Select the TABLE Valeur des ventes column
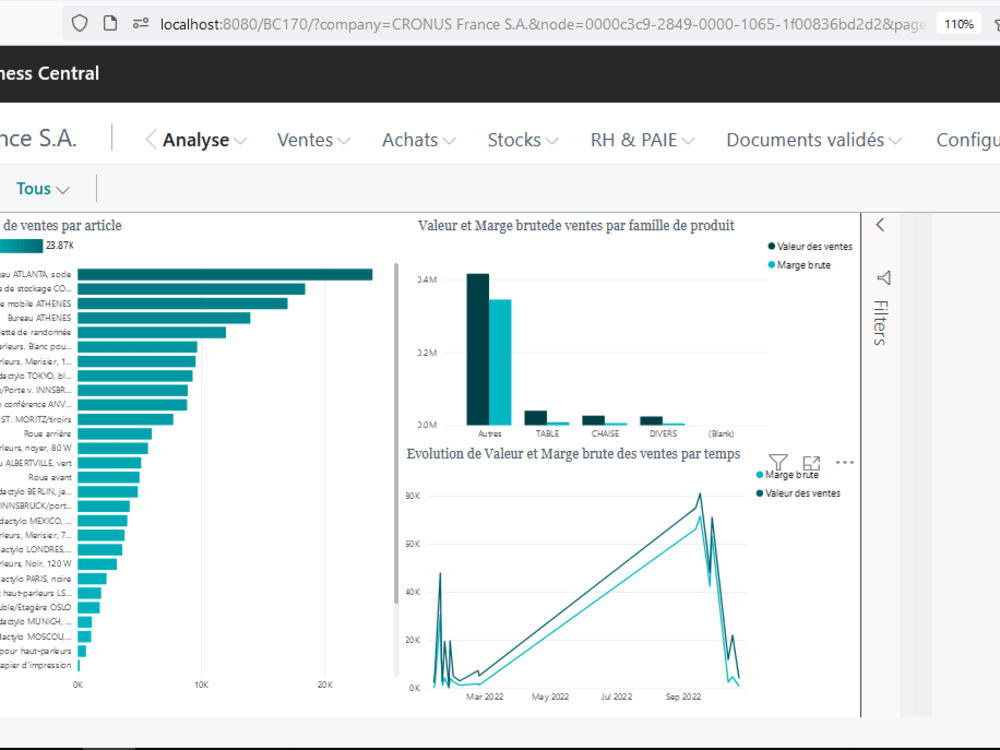The height and width of the screenshot is (750, 1000). tap(536, 418)
